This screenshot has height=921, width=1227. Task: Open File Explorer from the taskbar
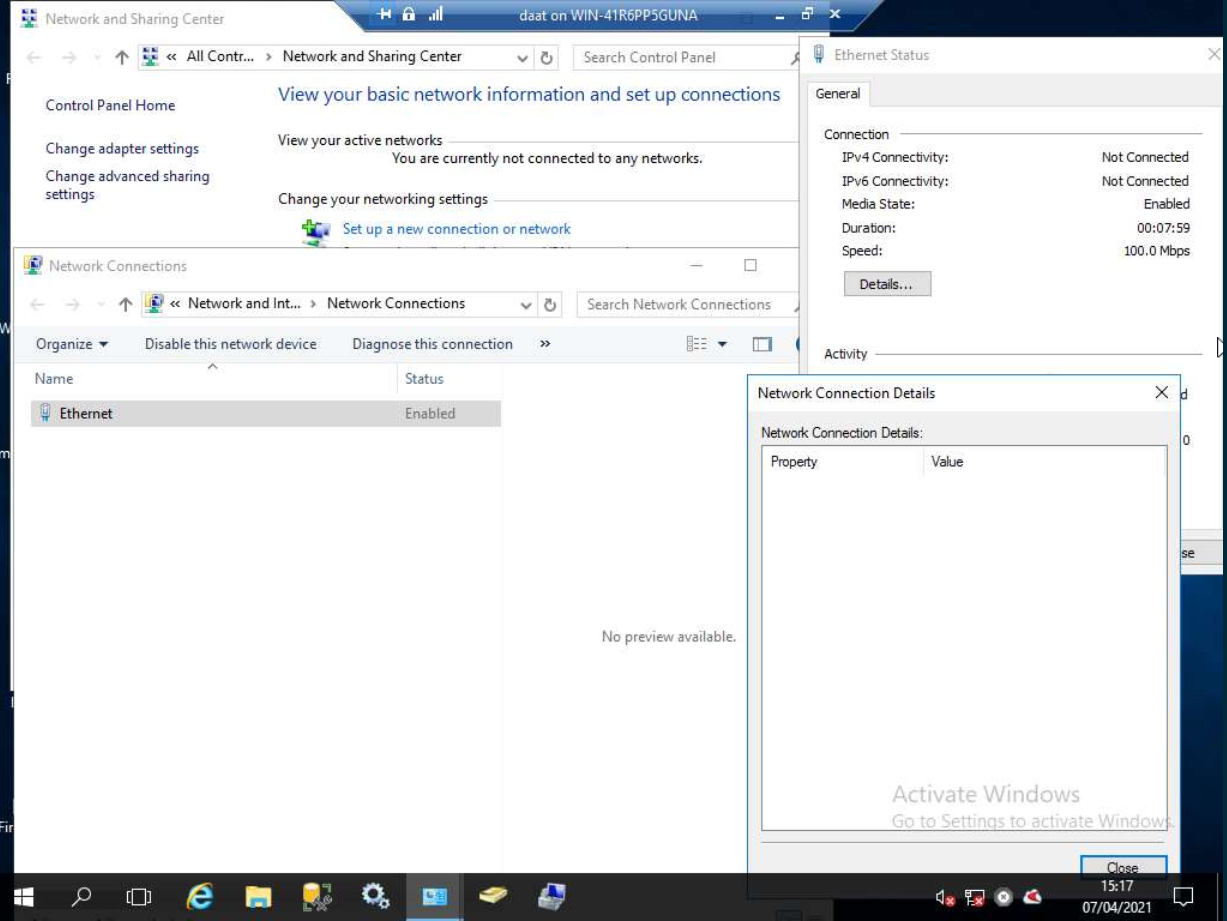(258, 897)
